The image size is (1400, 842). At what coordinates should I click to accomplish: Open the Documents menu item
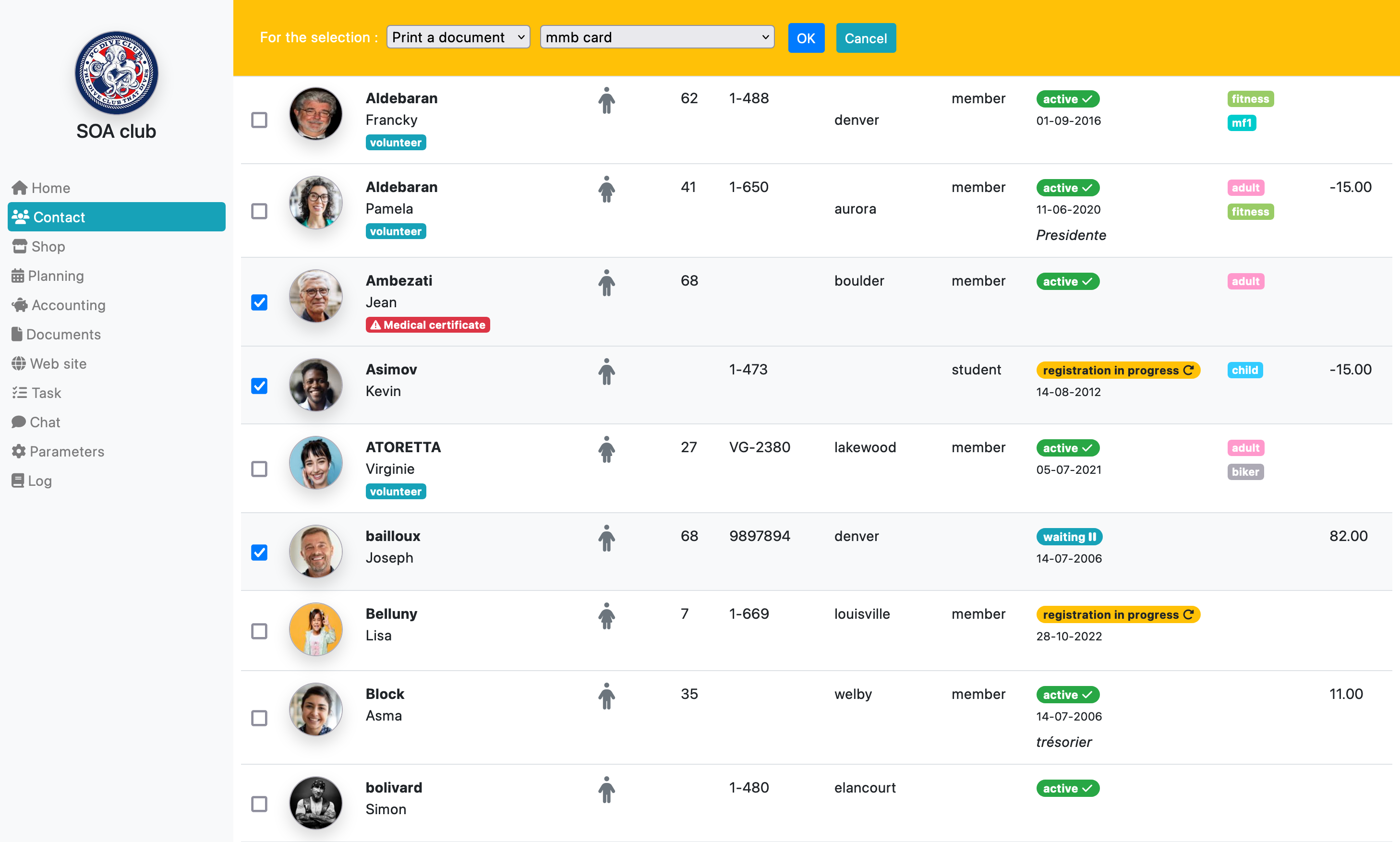point(56,335)
